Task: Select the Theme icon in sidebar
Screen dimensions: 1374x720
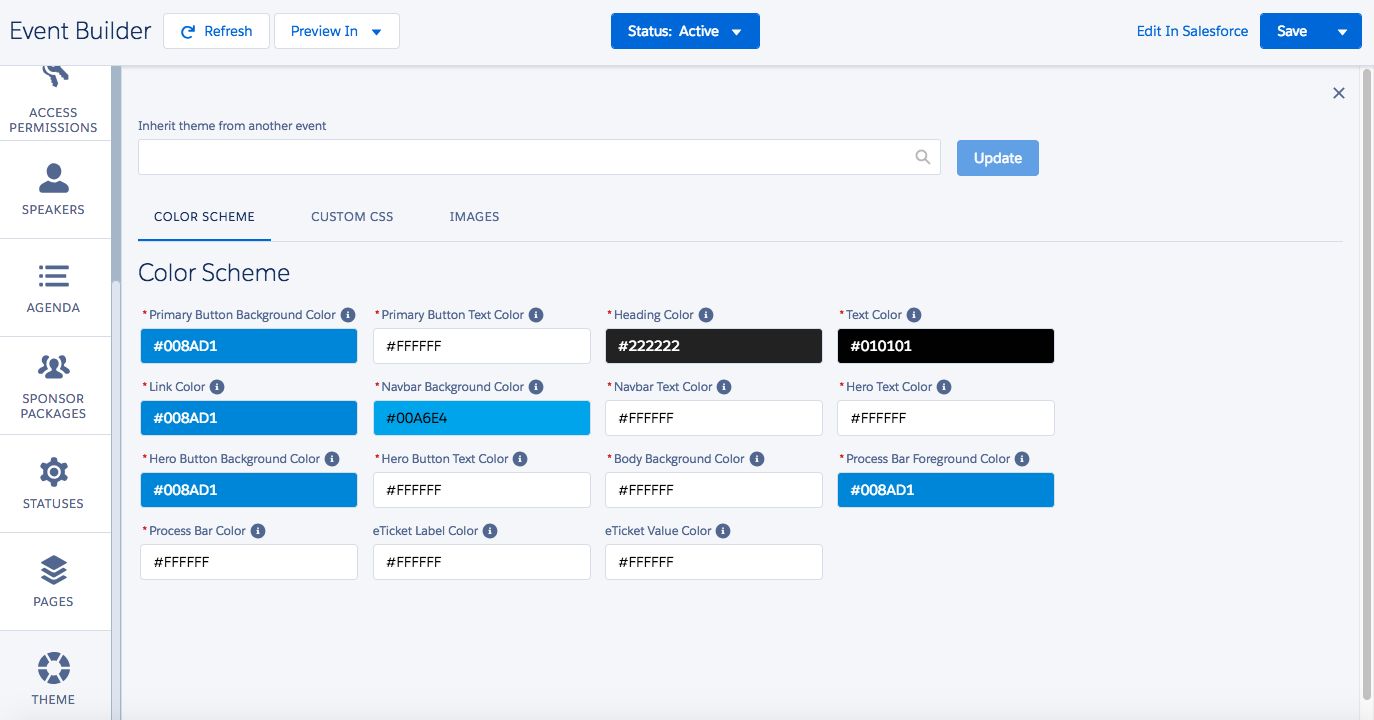Action: point(53,667)
